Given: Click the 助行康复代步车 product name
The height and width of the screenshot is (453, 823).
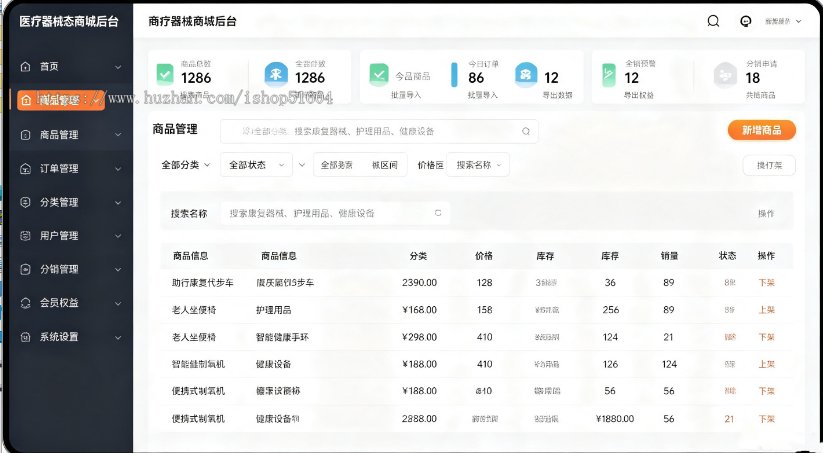Looking at the screenshot, I should point(203,282).
